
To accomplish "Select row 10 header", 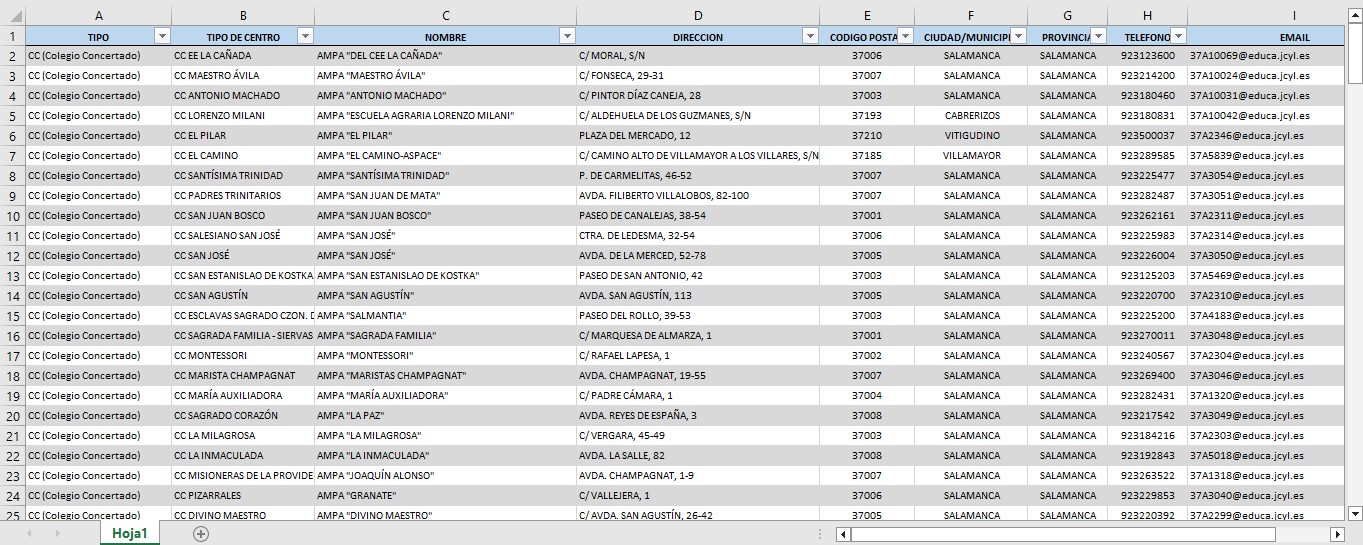I will point(13,216).
